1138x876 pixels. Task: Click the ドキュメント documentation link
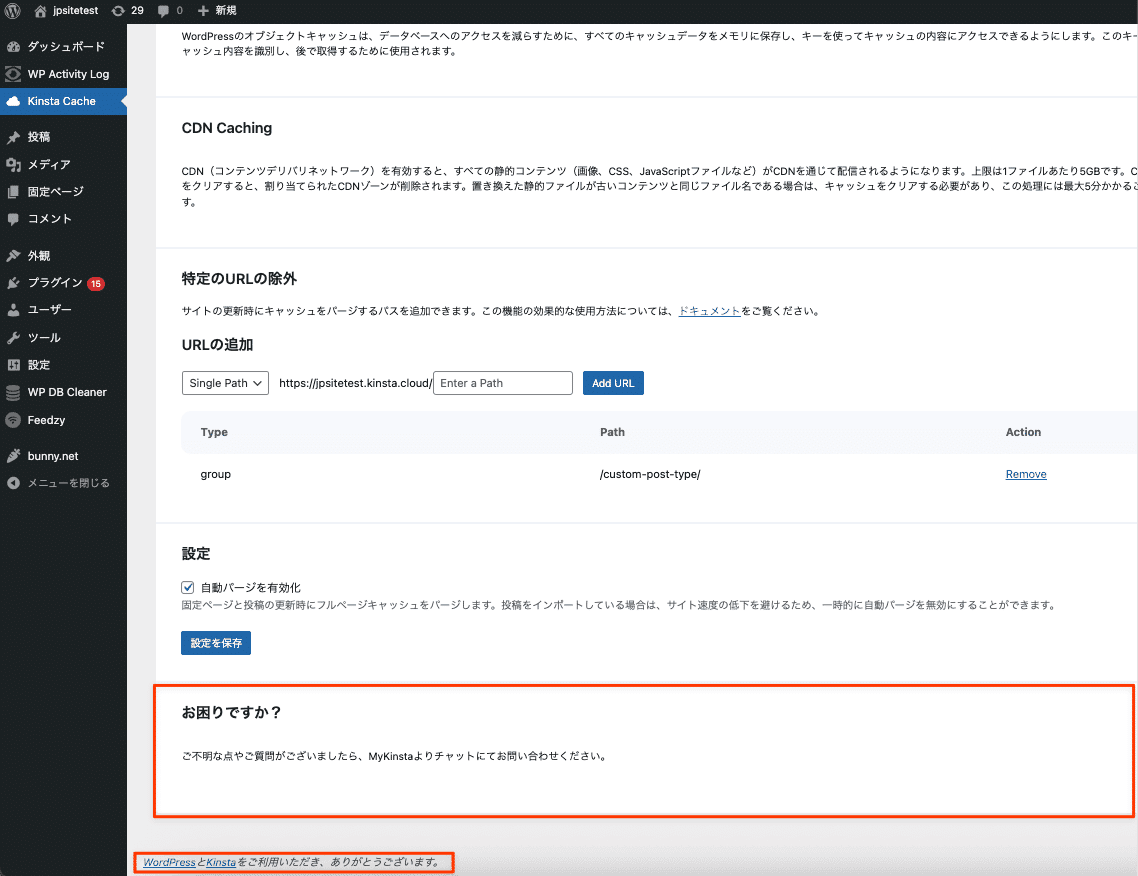click(x=709, y=311)
